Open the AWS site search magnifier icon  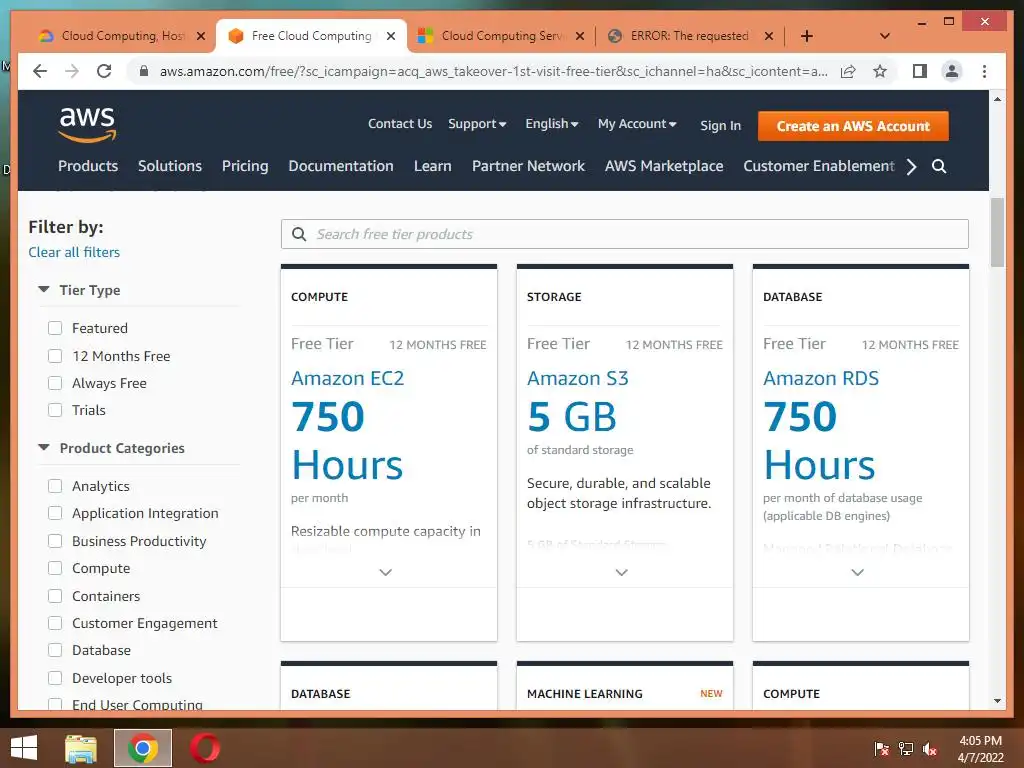[938, 166]
